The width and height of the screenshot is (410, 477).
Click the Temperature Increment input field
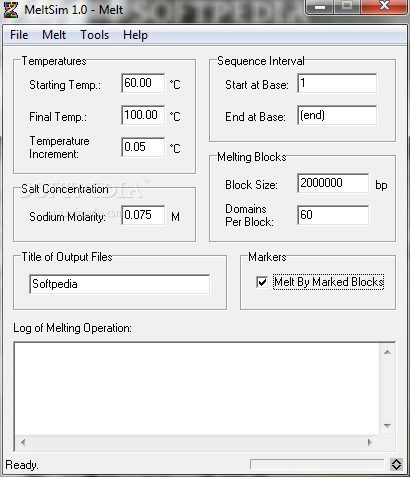pos(143,147)
